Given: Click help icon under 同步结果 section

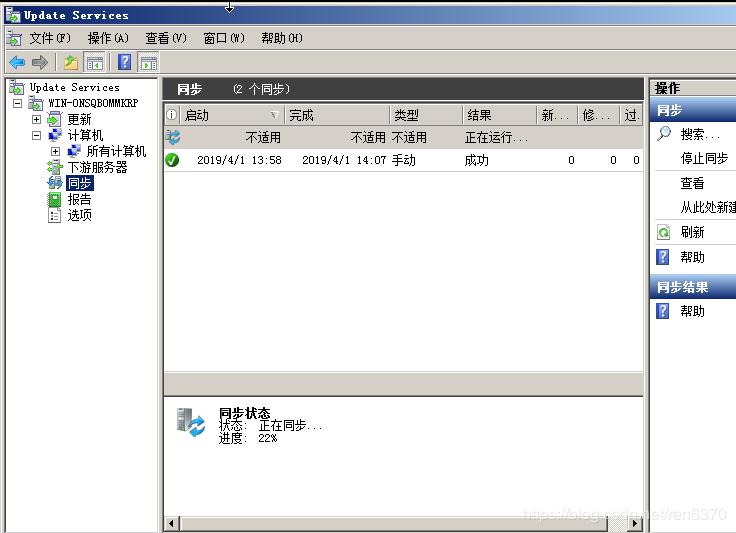Looking at the screenshot, I should [x=662, y=311].
